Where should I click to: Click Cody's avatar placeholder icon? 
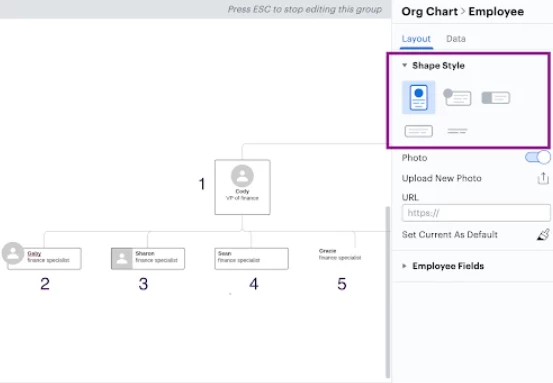242,176
